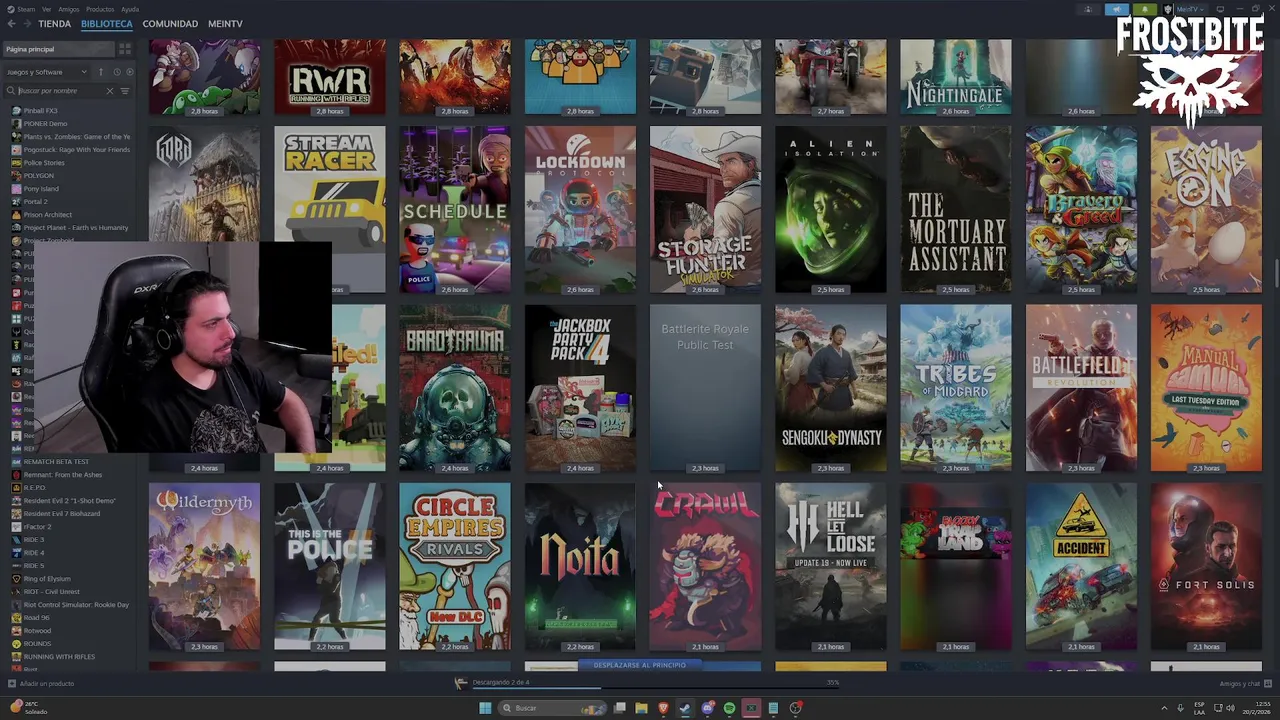Select the BIBLIOTECA tab

coord(106,23)
